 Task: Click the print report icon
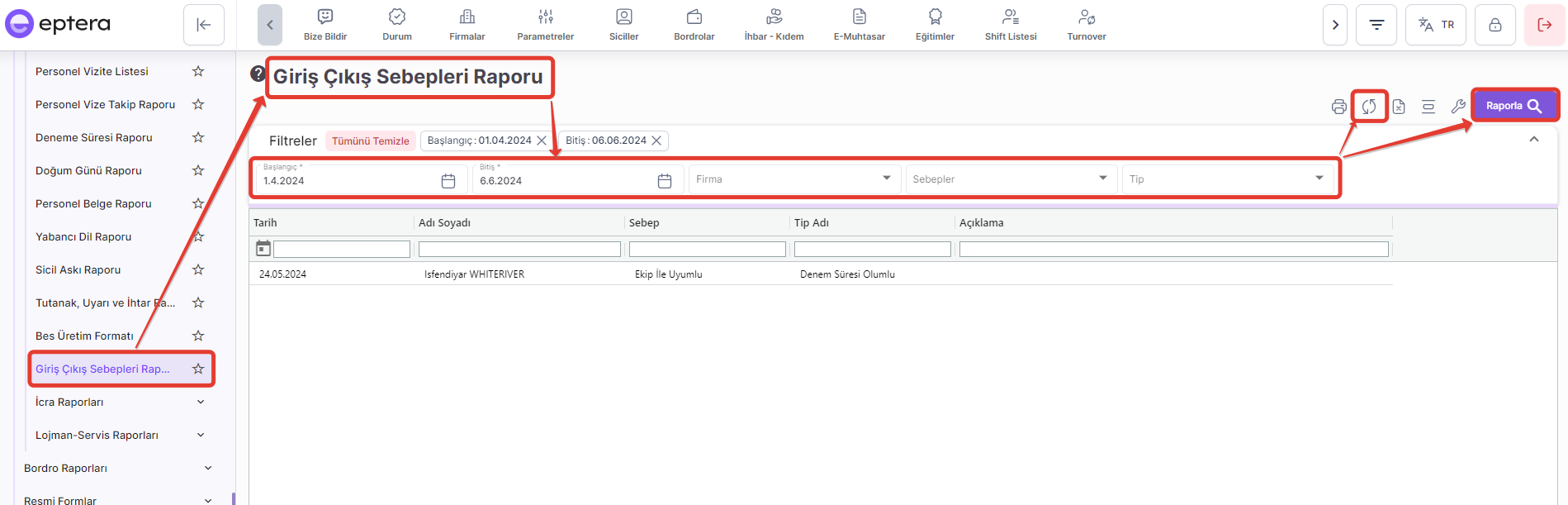point(1338,107)
